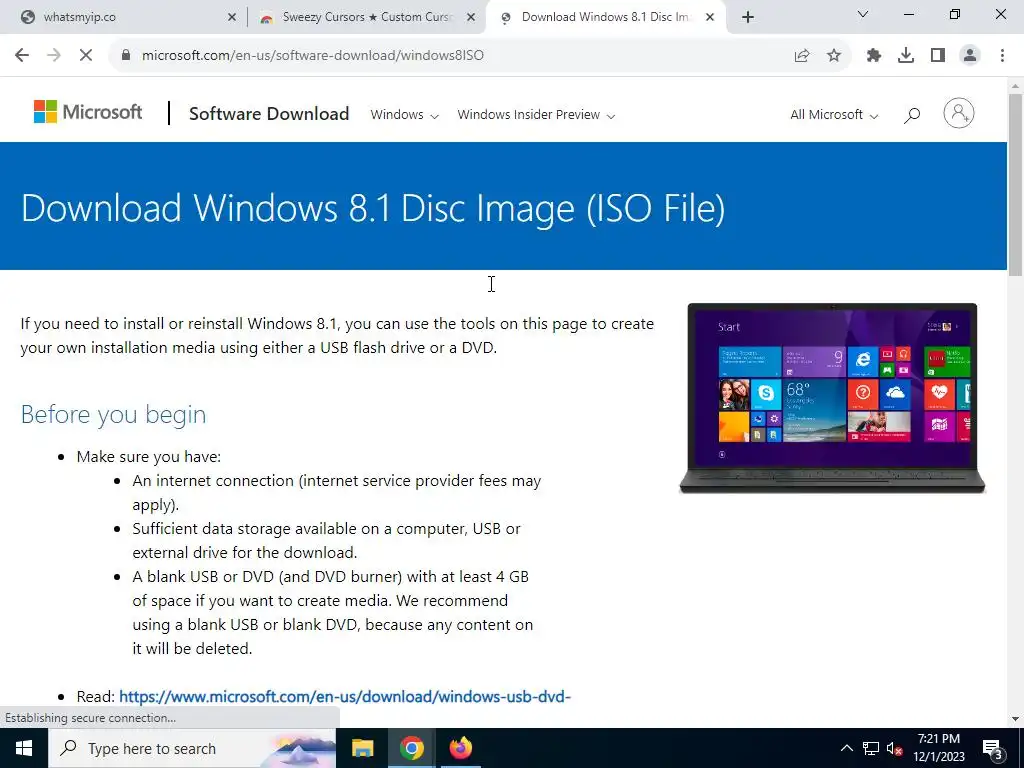Select Download Windows 8.1 Disc Image tab
Screen dimensions: 1024x768
pos(604,17)
